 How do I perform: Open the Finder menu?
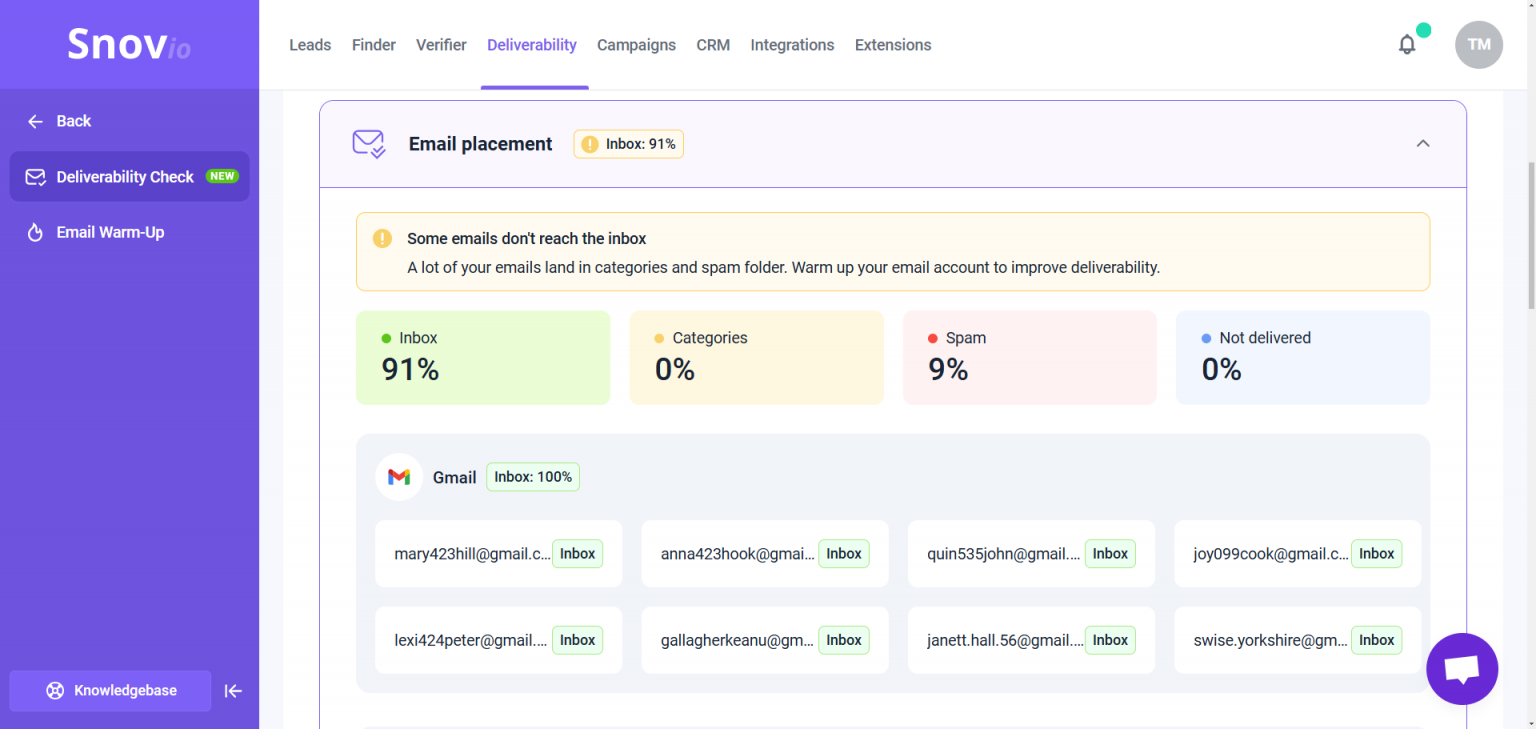(x=374, y=45)
